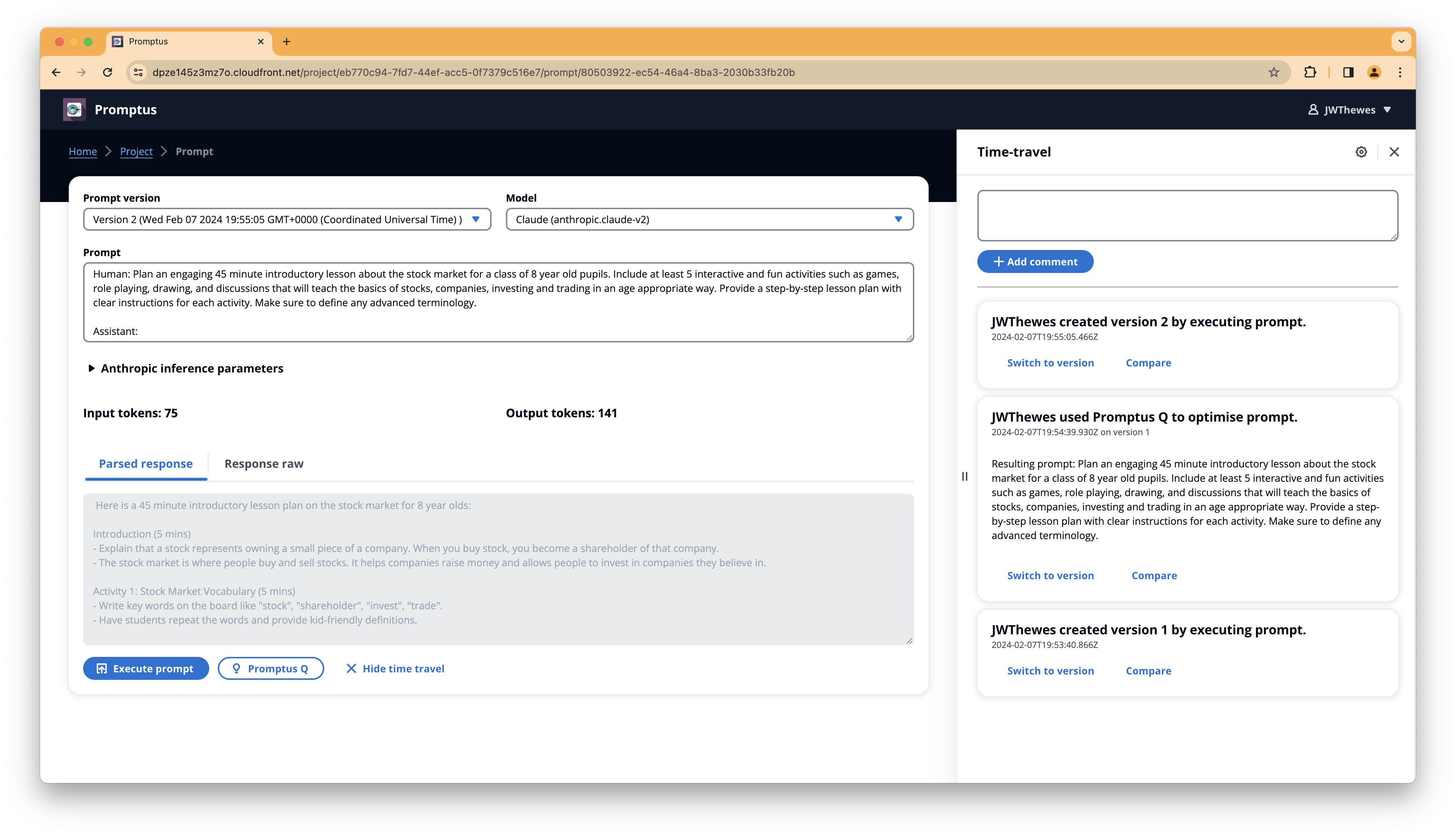Click the browser back arrow

pos(56,72)
